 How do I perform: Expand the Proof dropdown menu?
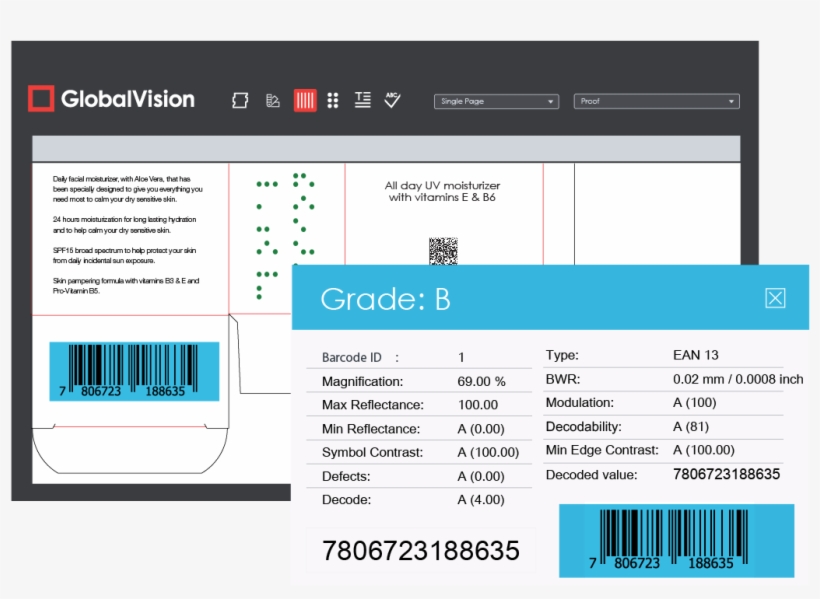tap(657, 101)
